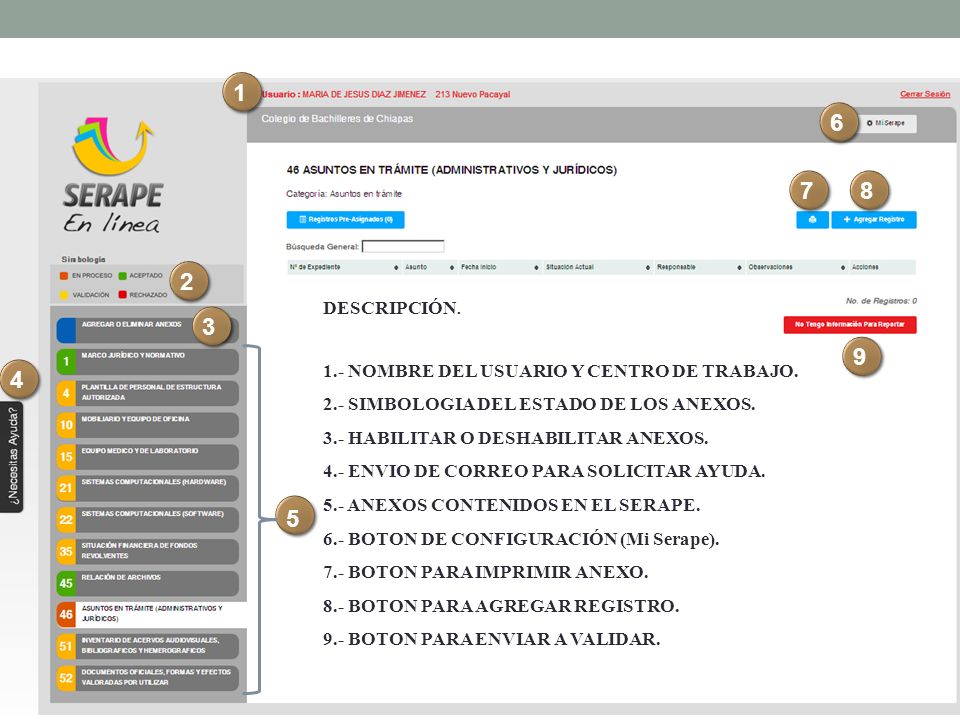Open annex 52 Documentos Oficiales
This screenshot has width=960, height=720.
[x=147, y=678]
